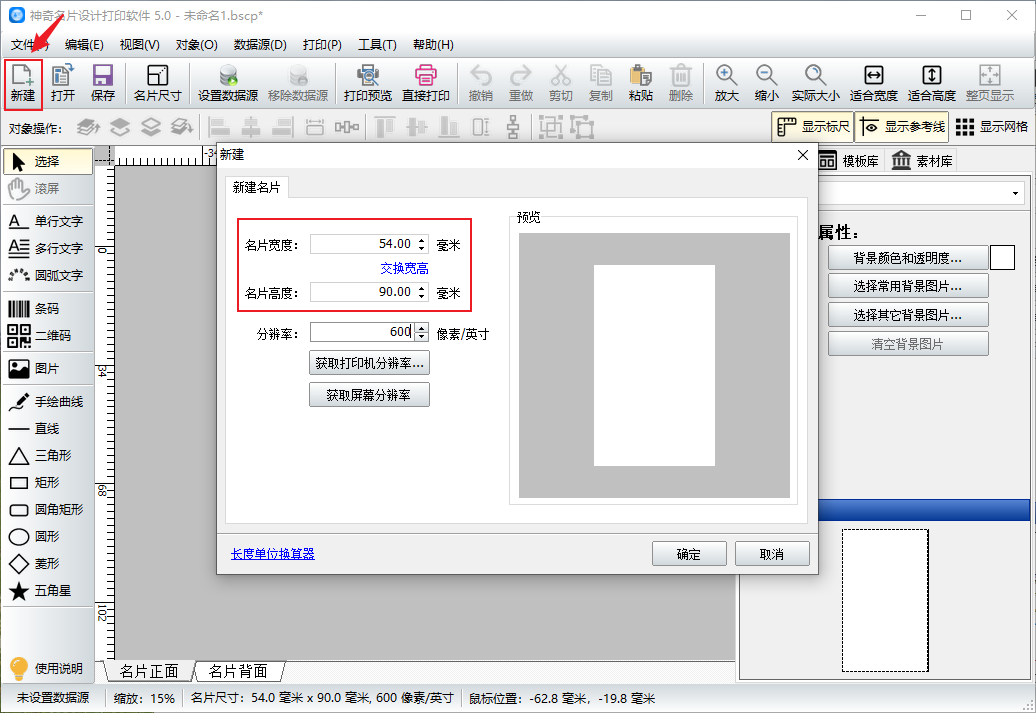This screenshot has width=1036, height=713.
Task: Decrease 名片高度 with the down stepper arrow
Action: coord(422,297)
